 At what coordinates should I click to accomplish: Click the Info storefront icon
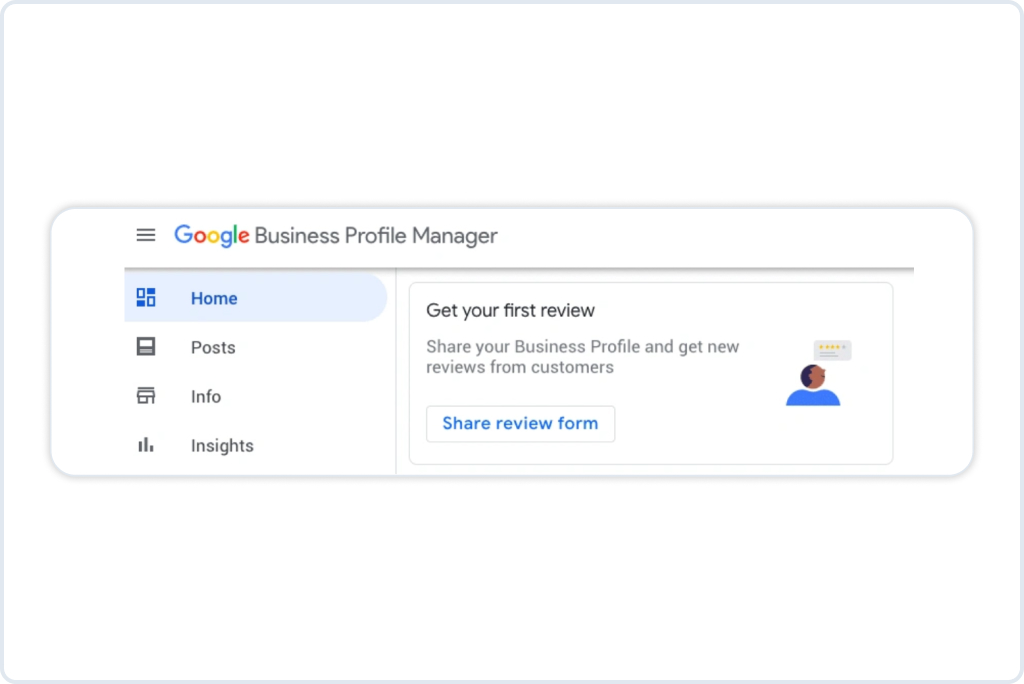146,395
